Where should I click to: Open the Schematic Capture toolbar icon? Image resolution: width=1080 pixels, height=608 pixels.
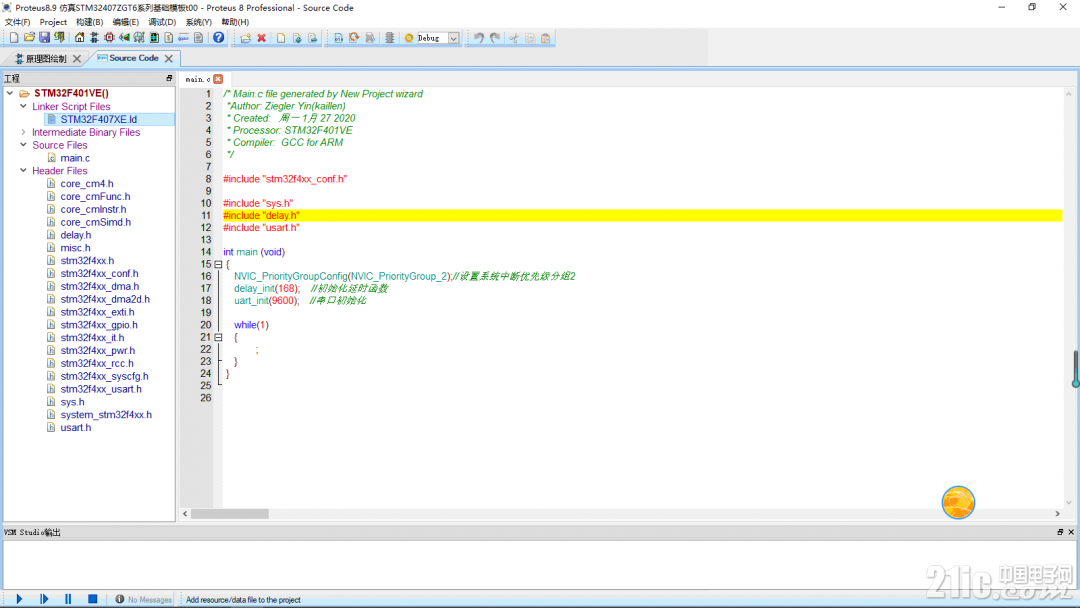point(94,38)
